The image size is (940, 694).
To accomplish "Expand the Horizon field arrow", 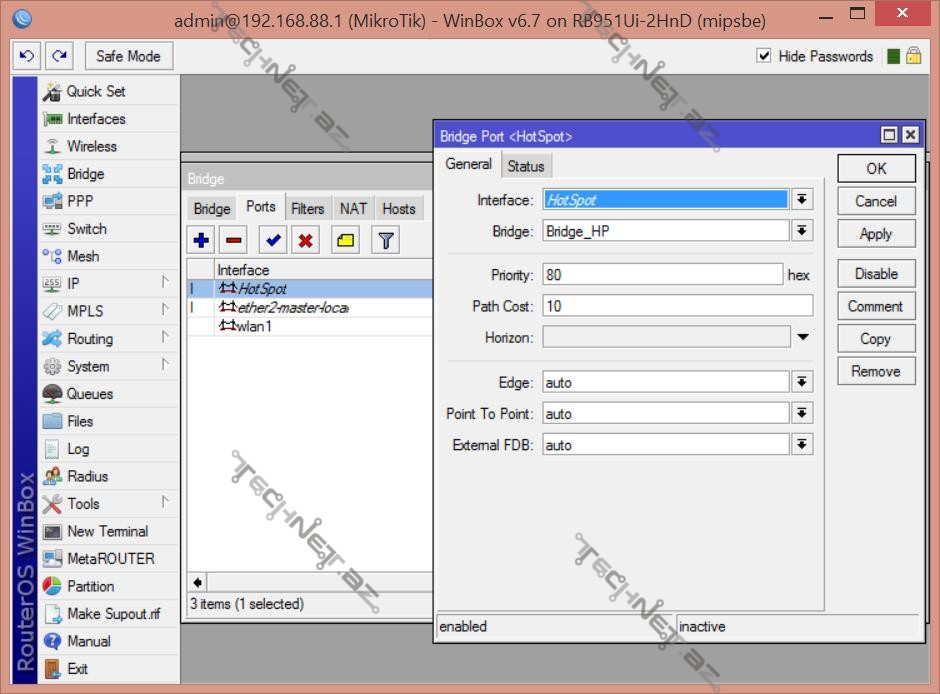I will (x=802, y=338).
